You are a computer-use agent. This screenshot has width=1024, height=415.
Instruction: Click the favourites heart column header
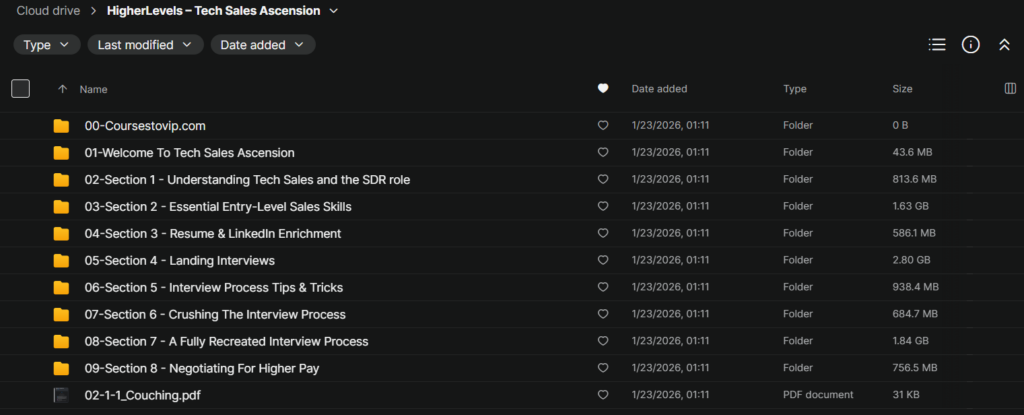(602, 89)
